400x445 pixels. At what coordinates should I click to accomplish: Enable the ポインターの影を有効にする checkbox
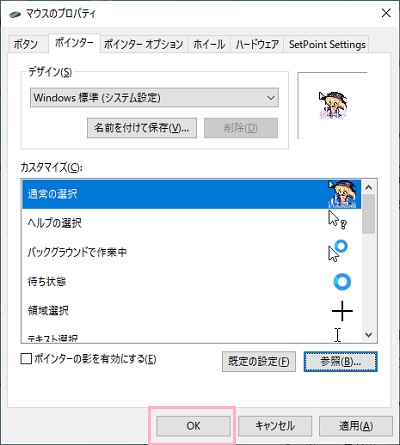(x=26, y=359)
